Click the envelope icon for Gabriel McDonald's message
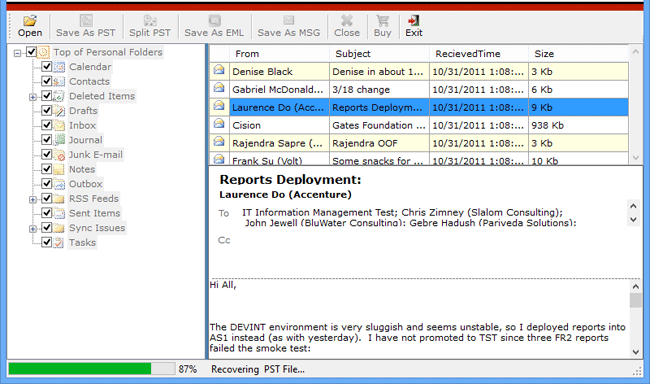 click(x=219, y=88)
